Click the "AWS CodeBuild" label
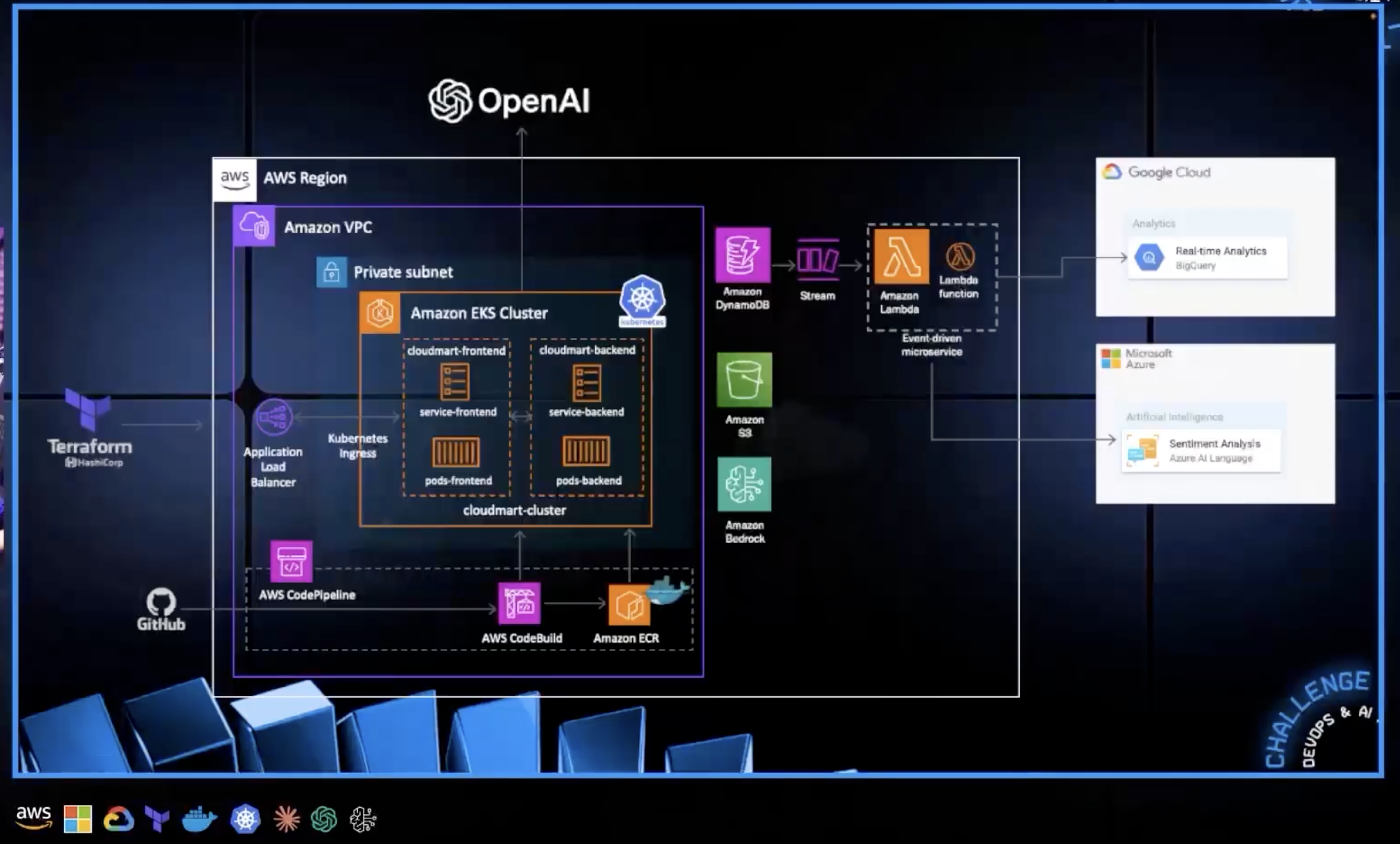 tap(521, 638)
